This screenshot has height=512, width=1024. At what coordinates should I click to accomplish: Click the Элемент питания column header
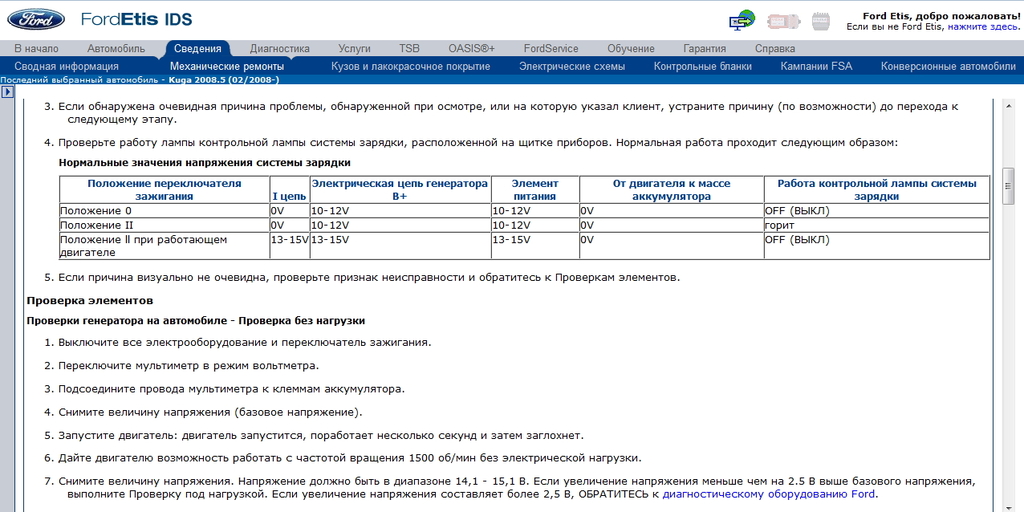(x=534, y=189)
